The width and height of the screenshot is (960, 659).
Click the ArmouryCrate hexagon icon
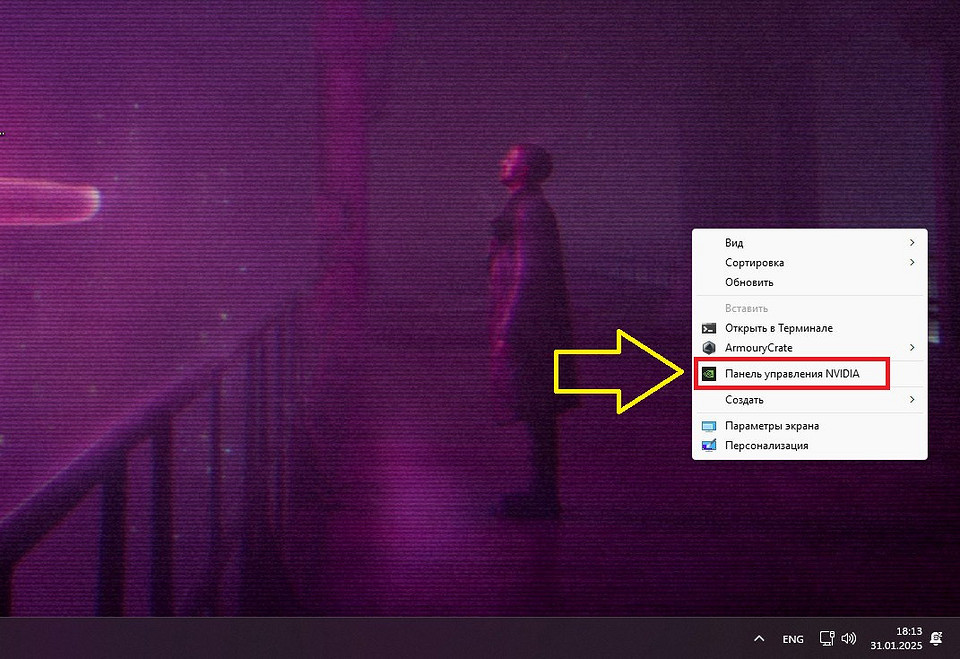pyautogui.click(x=709, y=348)
